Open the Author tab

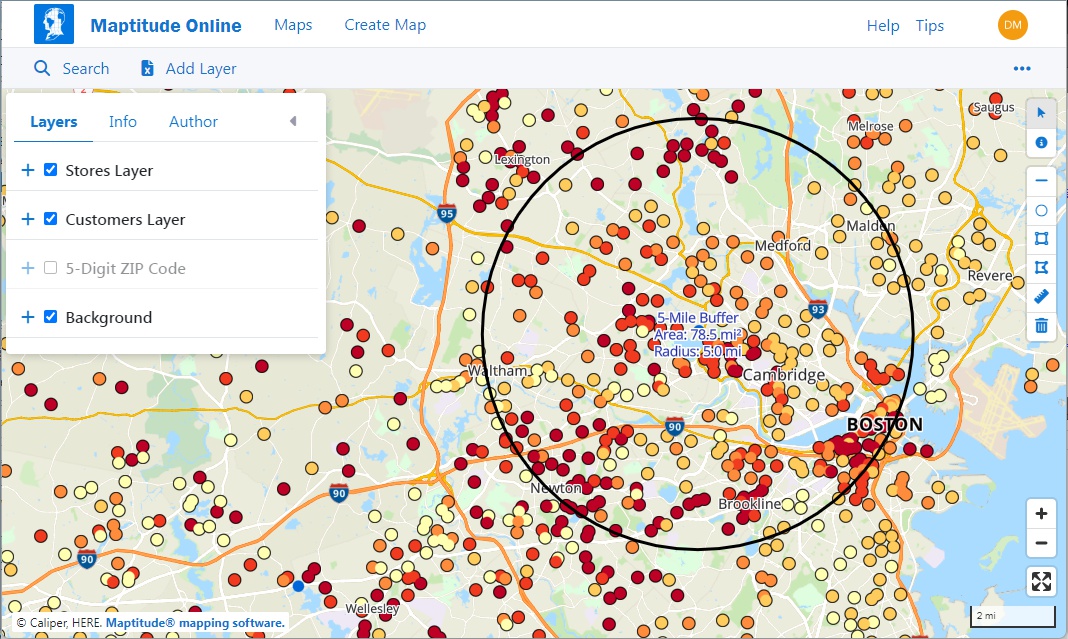[x=193, y=122]
